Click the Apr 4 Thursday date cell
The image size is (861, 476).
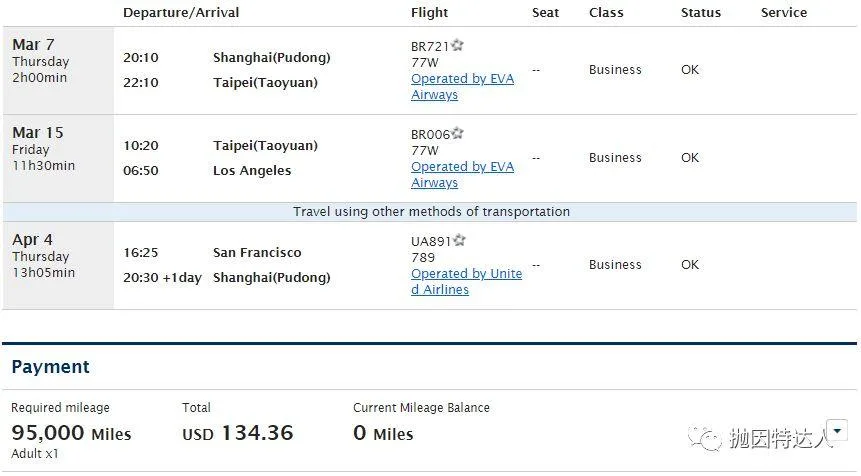click(58, 266)
